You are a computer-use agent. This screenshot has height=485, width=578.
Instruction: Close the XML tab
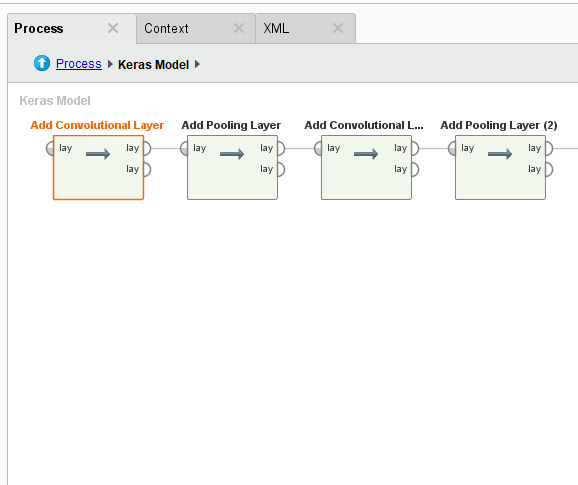[338, 28]
